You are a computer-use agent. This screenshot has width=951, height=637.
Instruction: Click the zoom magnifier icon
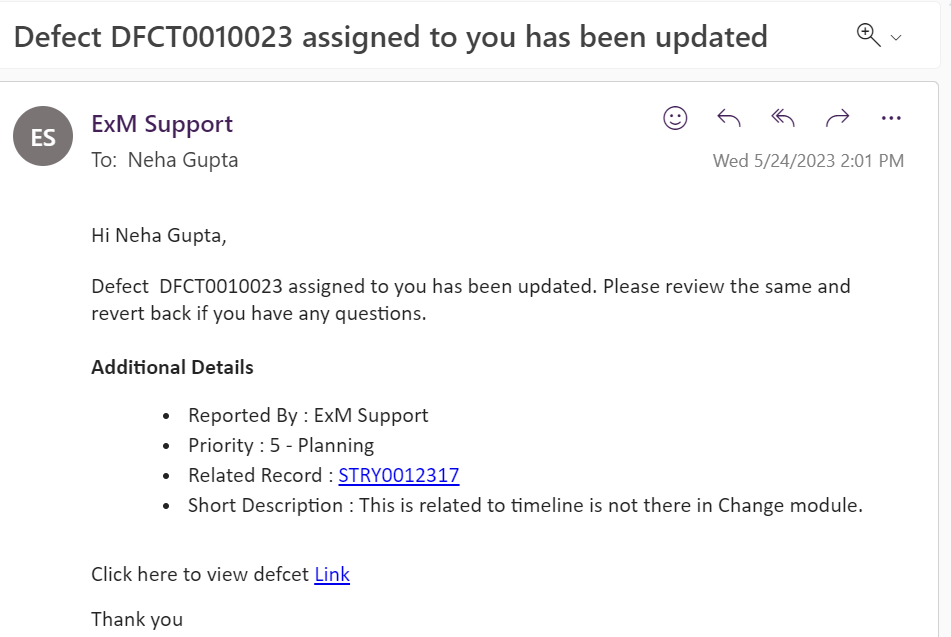(868, 35)
